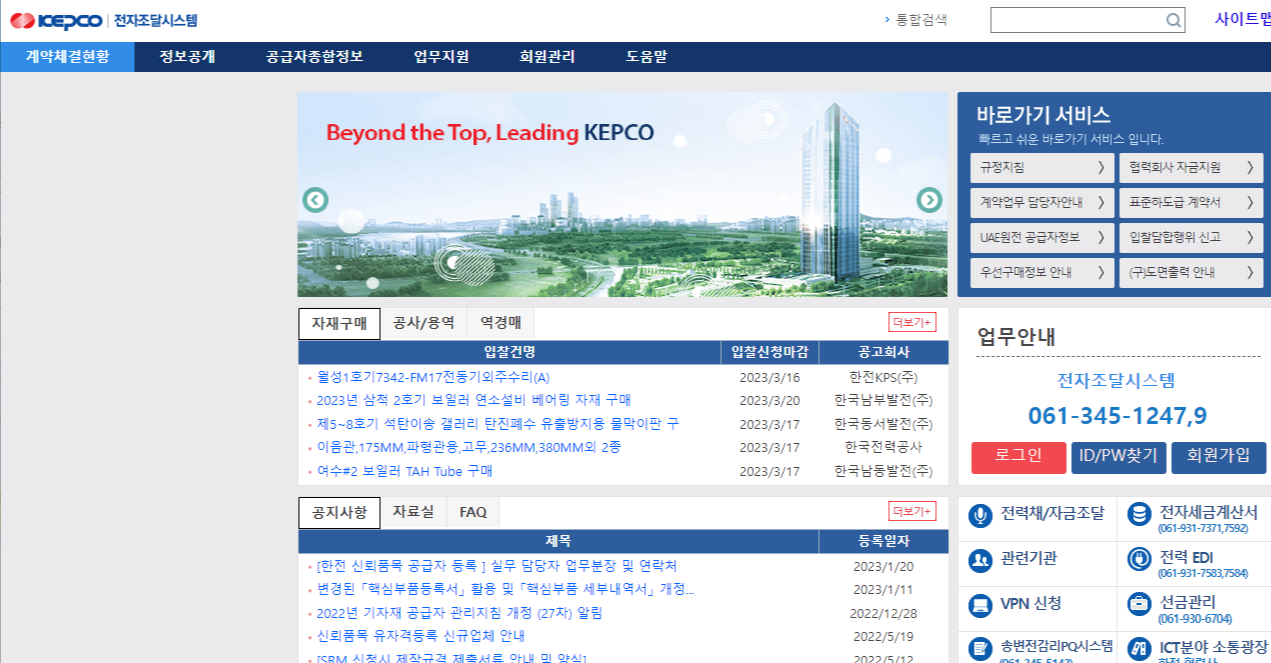Click 더보기+ above the bid list
This screenshot has width=1271, height=663.
[912, 322]
